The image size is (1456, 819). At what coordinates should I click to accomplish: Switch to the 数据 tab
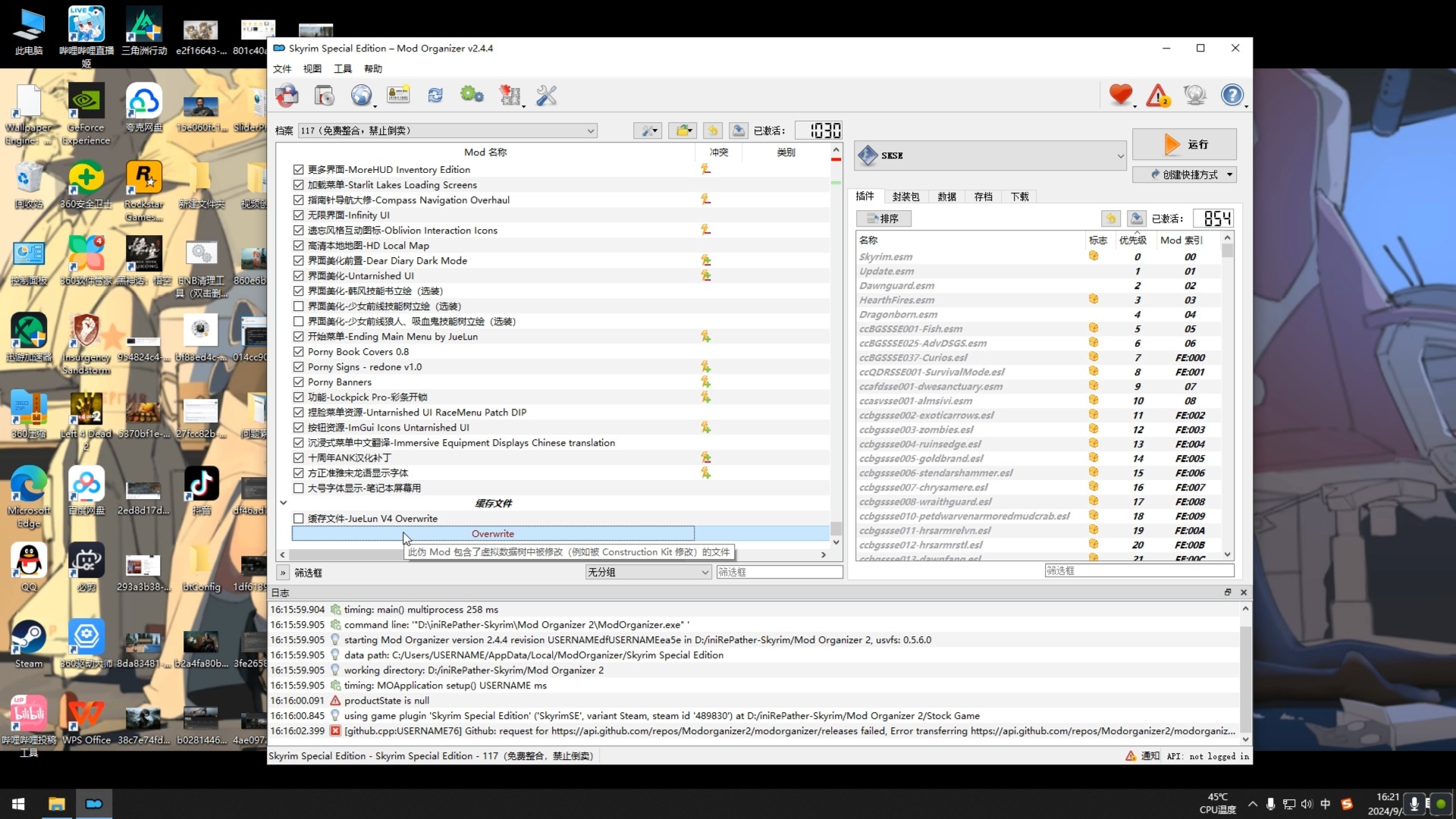pos(946,196)
